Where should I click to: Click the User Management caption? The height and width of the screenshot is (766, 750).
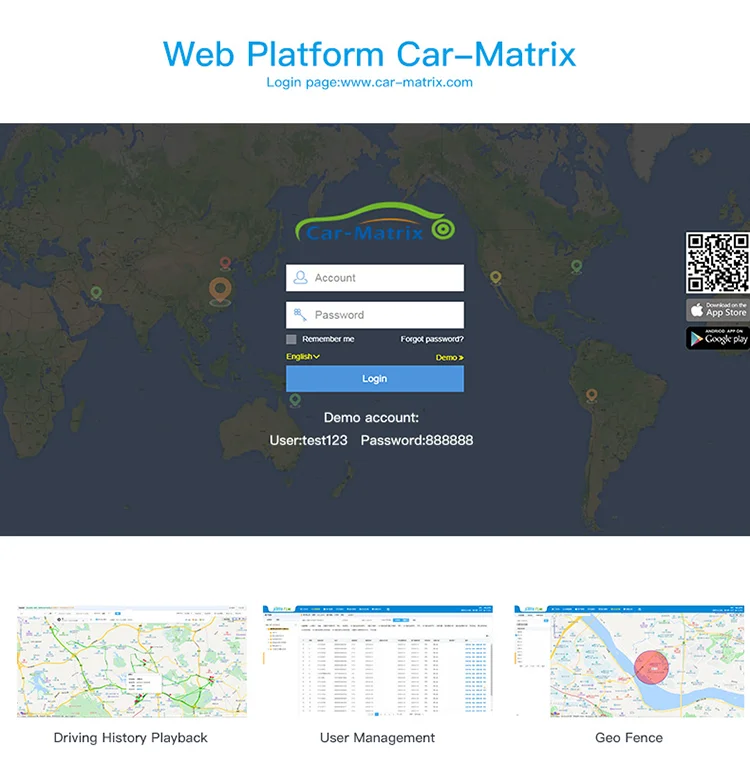click(377, 738)
